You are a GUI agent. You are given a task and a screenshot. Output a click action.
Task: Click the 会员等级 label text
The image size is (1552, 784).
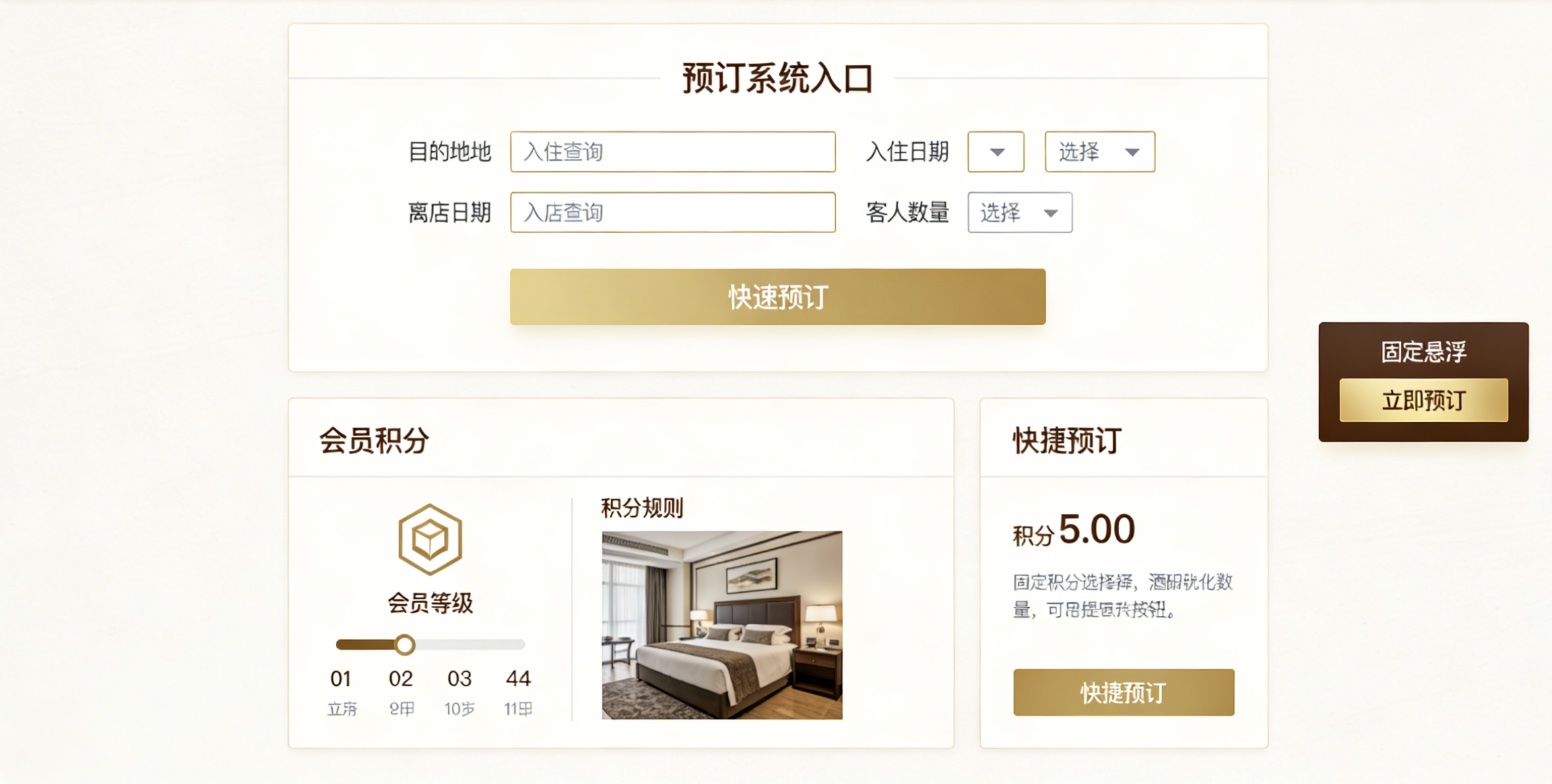pos(430,603)
